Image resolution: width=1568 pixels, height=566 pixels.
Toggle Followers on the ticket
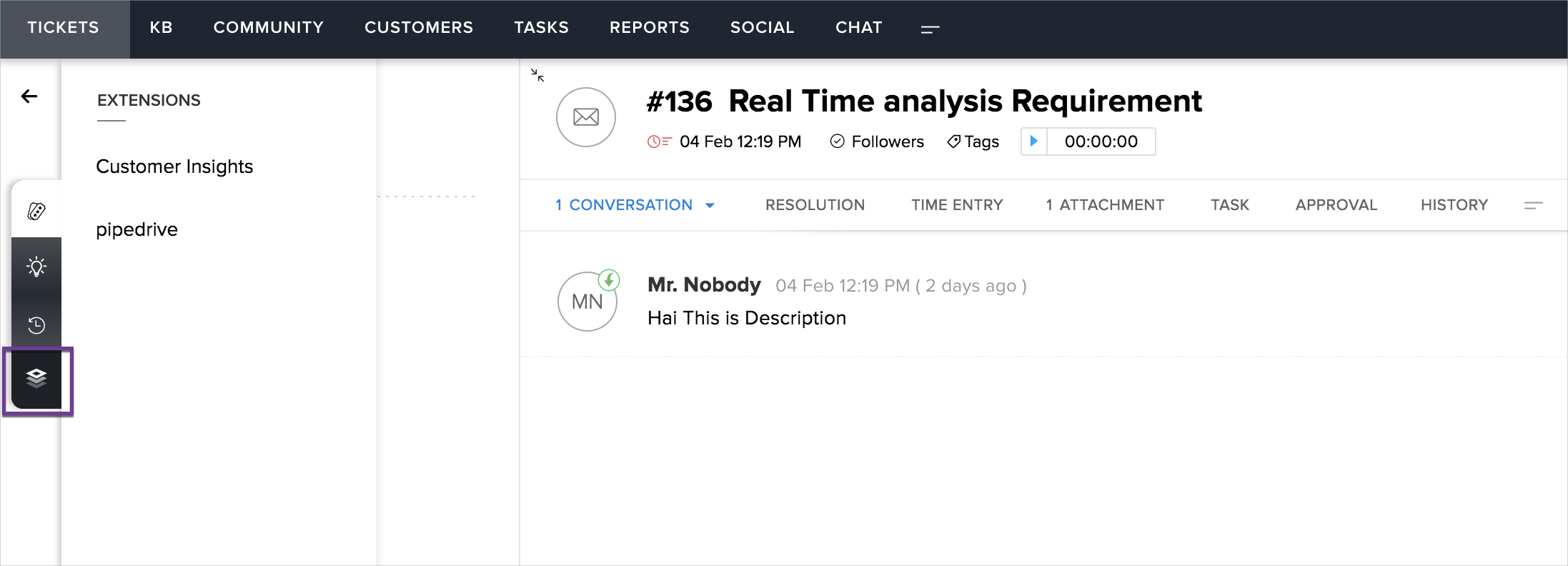coord(877,141)
